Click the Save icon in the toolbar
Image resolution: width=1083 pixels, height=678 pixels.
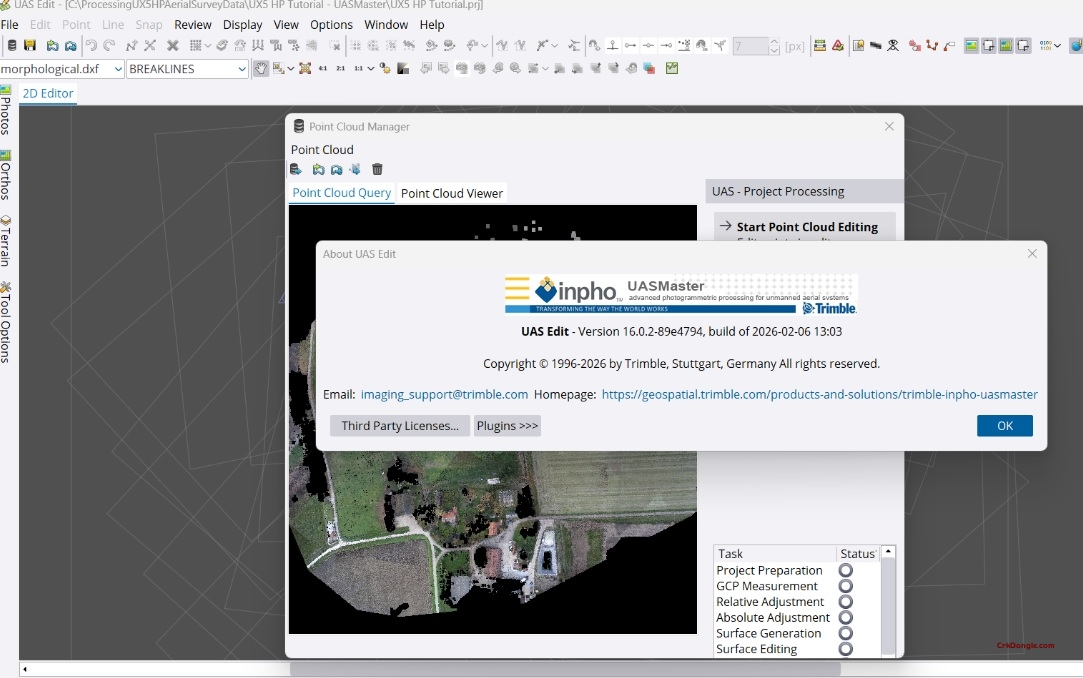[x=31, y=45]
